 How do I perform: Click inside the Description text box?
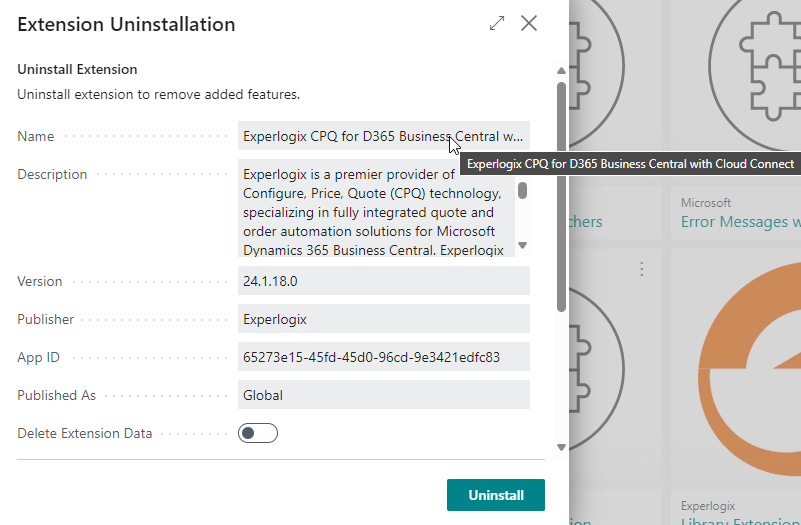click(x=376, y=208)
